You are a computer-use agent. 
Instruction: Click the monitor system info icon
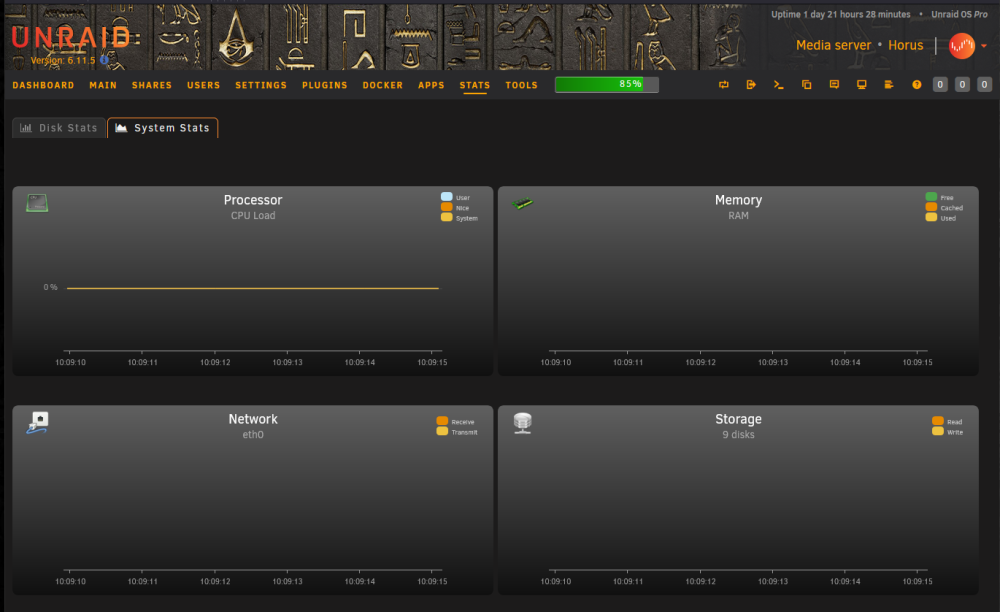click(862, 85)
